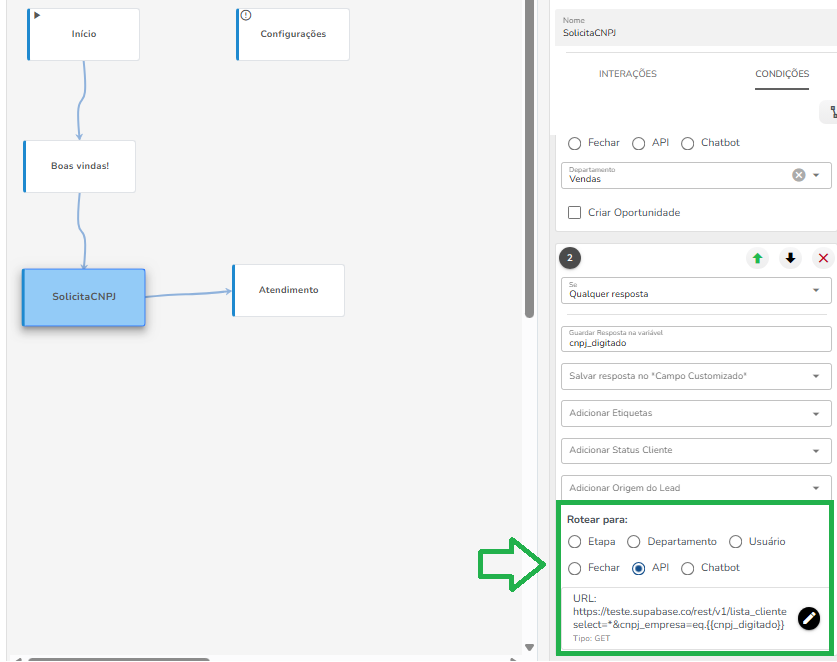The width and height of the screenshot is (837, 662).
Task: Select Chatbot radio above Departamento field
Action: point(688,144)
